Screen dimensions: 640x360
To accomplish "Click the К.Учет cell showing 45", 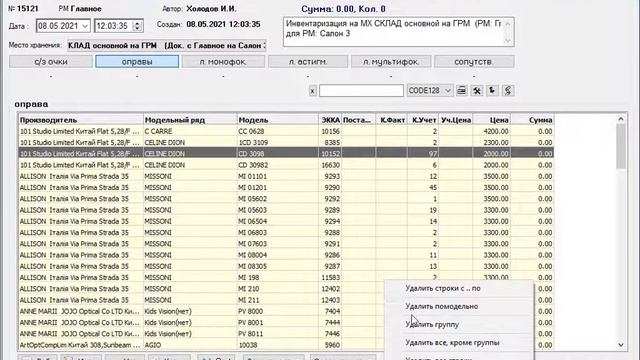I will click(423, 187).
